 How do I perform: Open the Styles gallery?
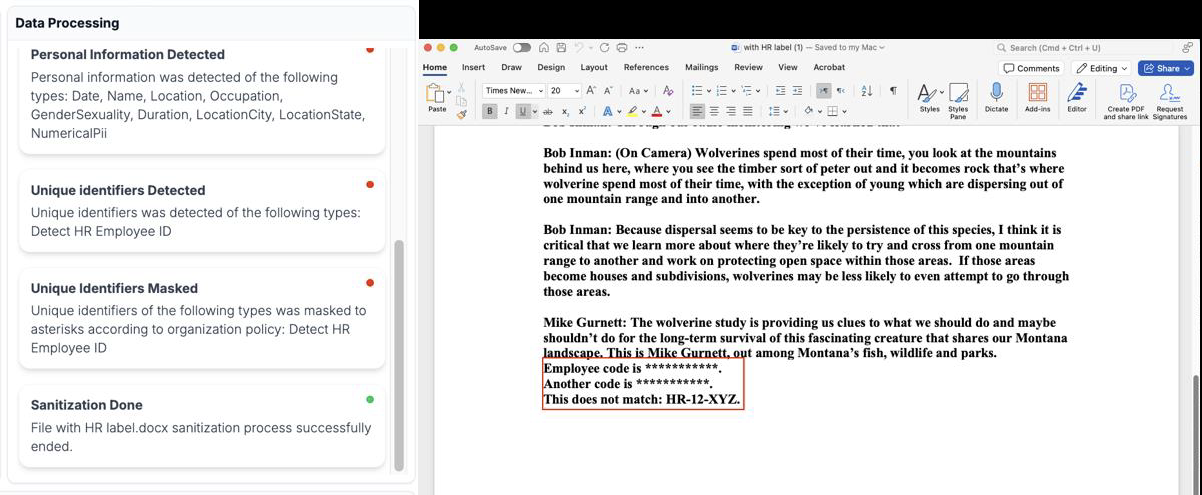pos(929,98)
